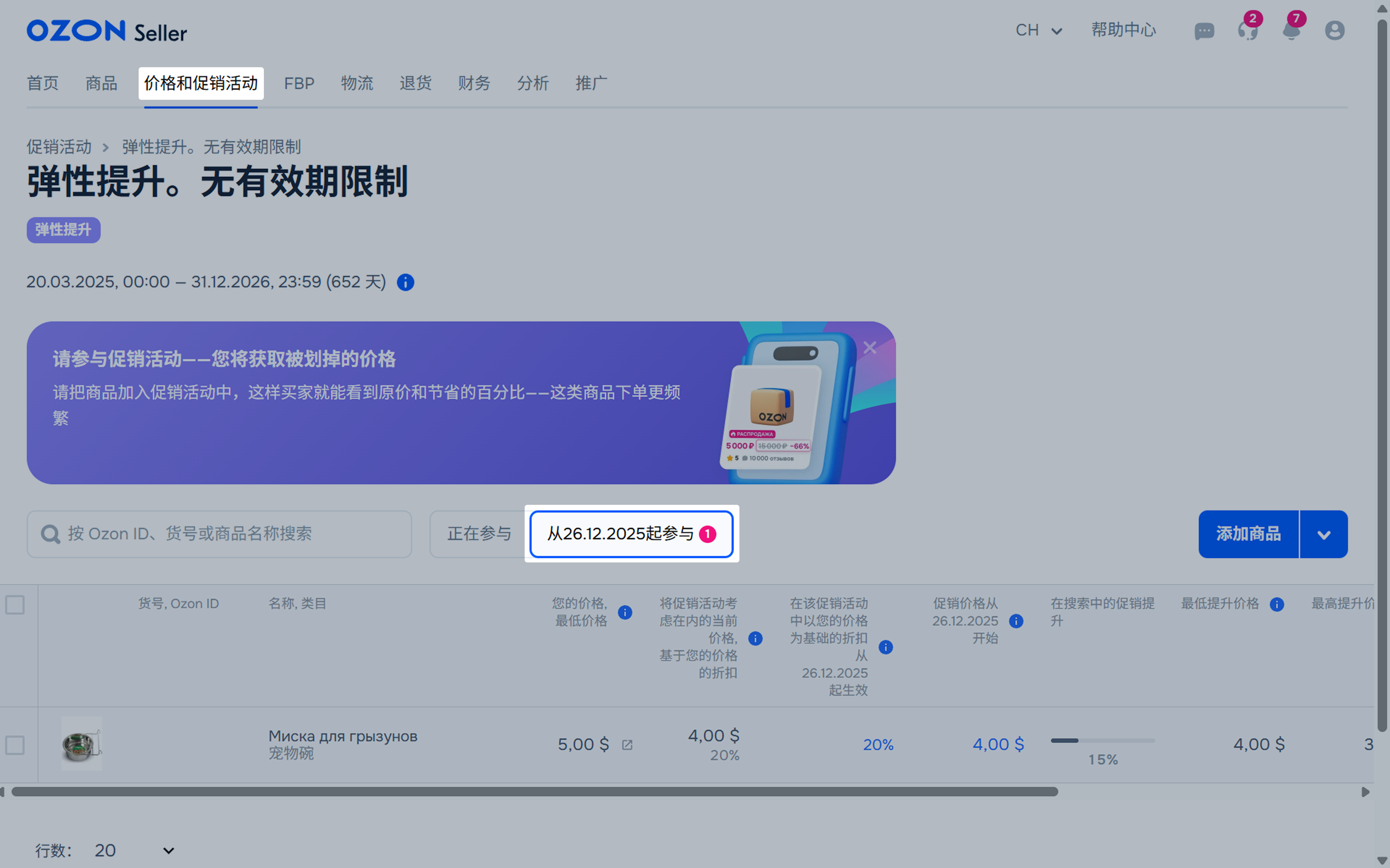The image size is (1390, 868).
Task: Click the 添加商品 button
Action: [x=1248, y=534]
